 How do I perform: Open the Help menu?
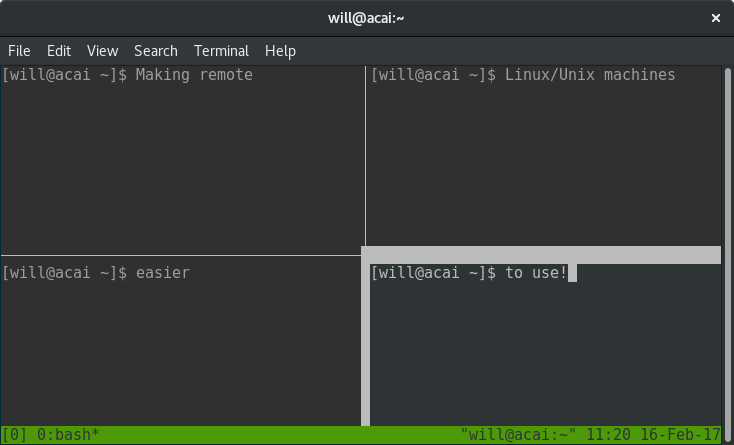tap(280, 51)
